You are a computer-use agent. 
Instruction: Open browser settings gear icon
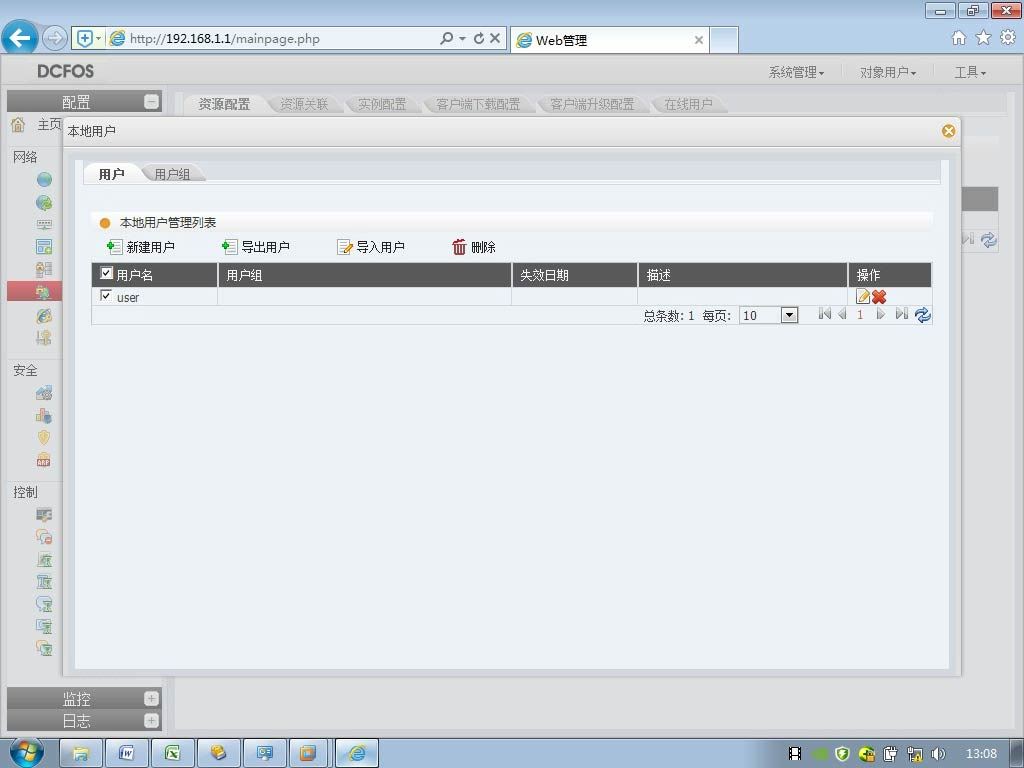[x=1008, y=38]
